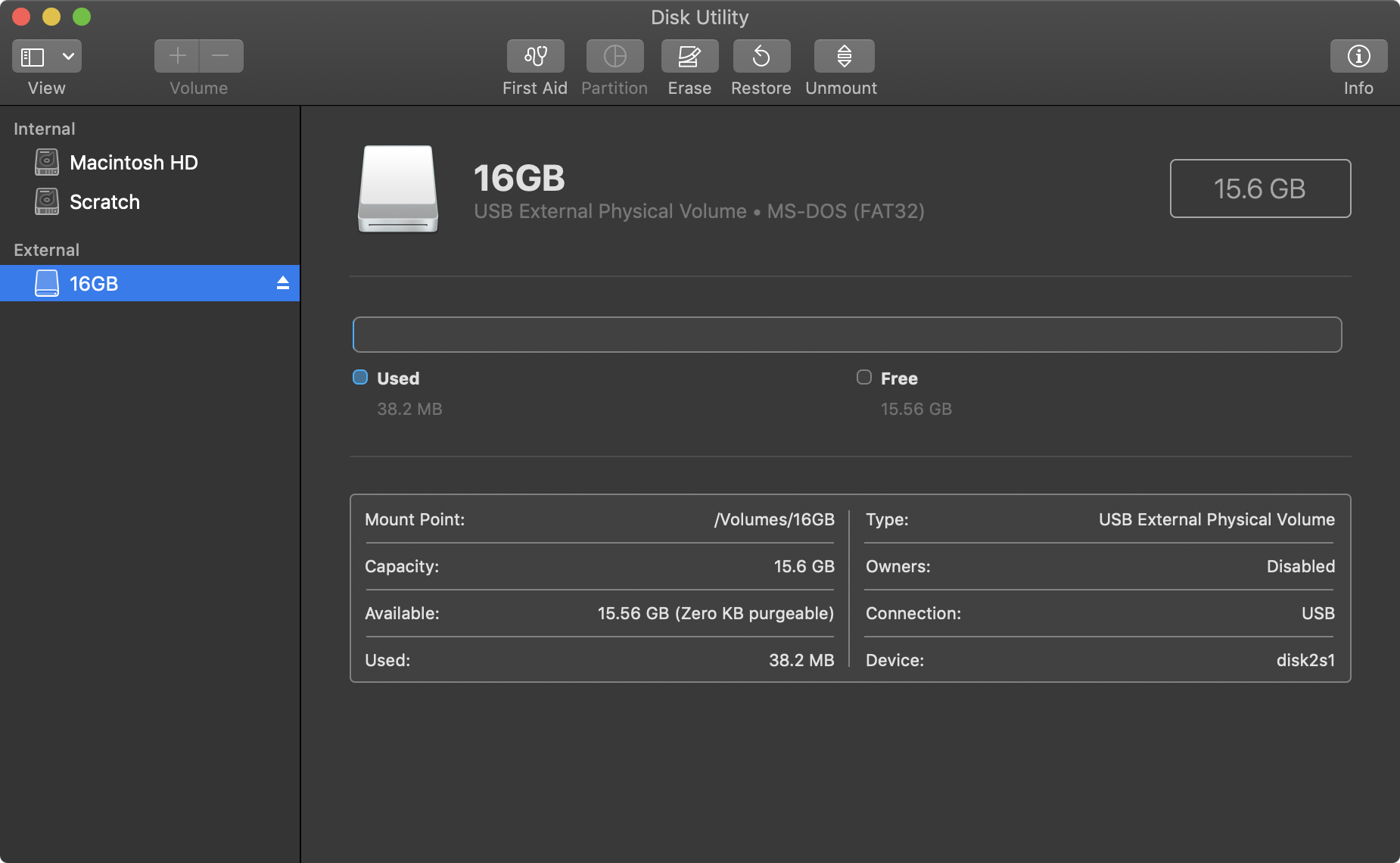The height and width of the screenshot is (863, 1400).
Task: Open the View dropdown chevron
Action: tap(67, 55)
